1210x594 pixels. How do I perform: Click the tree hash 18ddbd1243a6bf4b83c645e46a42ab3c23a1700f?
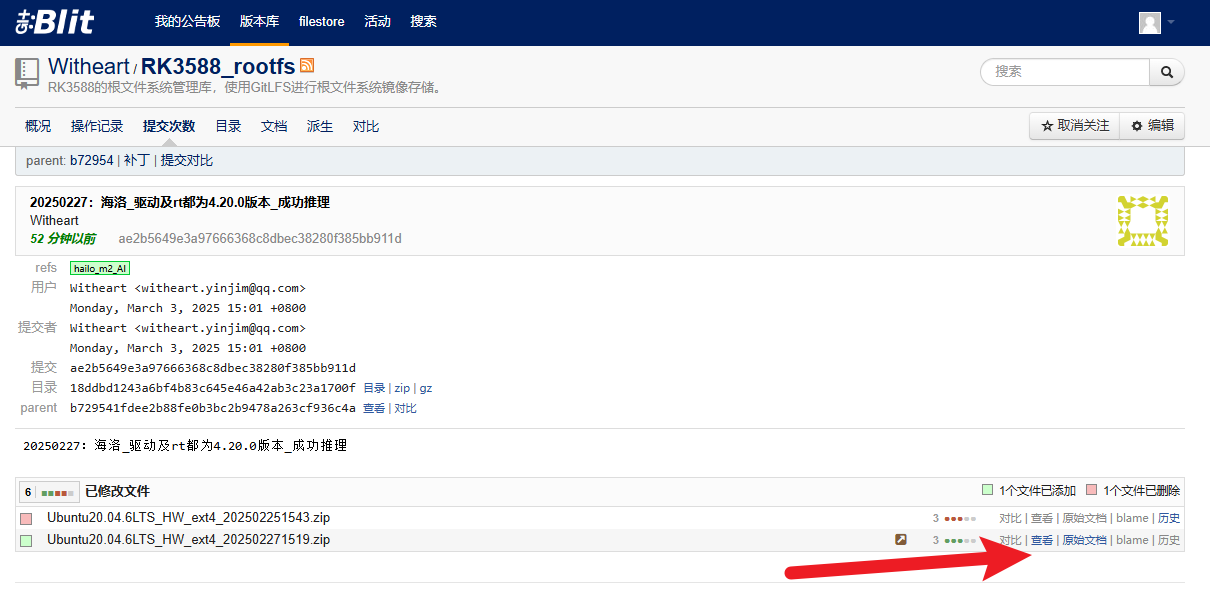[213, 388]
